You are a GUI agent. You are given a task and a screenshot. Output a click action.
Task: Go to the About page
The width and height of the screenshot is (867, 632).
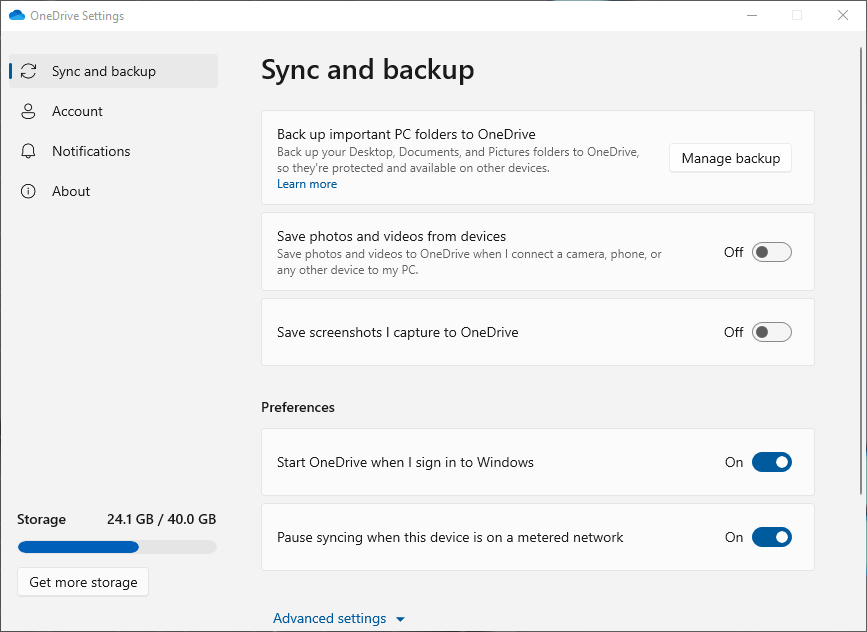pos(71,191)
